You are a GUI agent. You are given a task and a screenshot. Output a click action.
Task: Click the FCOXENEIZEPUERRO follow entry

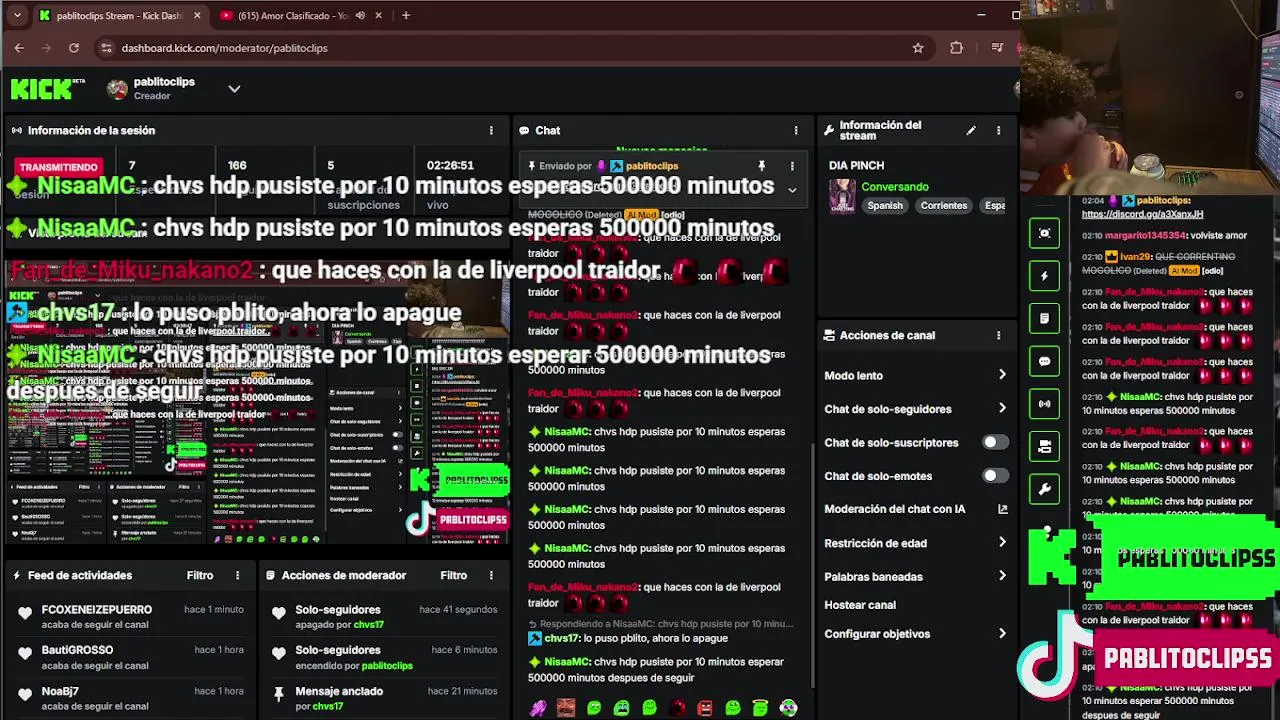pos(130,616)
